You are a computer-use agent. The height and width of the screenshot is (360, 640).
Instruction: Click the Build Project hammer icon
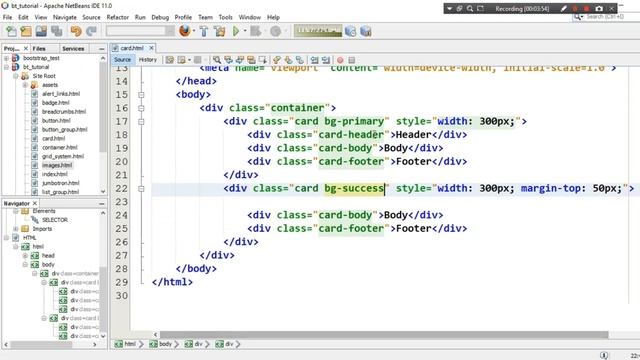204,31
